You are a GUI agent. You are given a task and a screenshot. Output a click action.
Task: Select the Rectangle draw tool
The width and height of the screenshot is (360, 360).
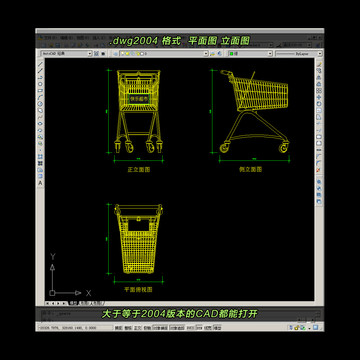point(40,90)
